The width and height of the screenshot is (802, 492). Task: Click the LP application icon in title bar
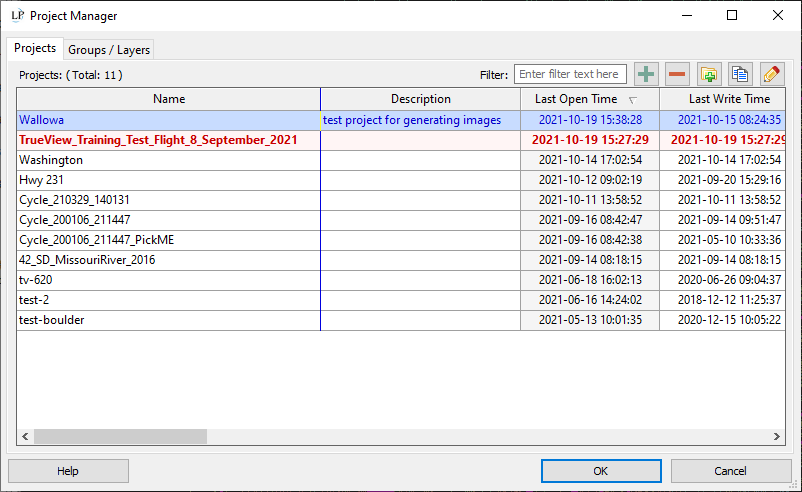click(x=17, y=15)
